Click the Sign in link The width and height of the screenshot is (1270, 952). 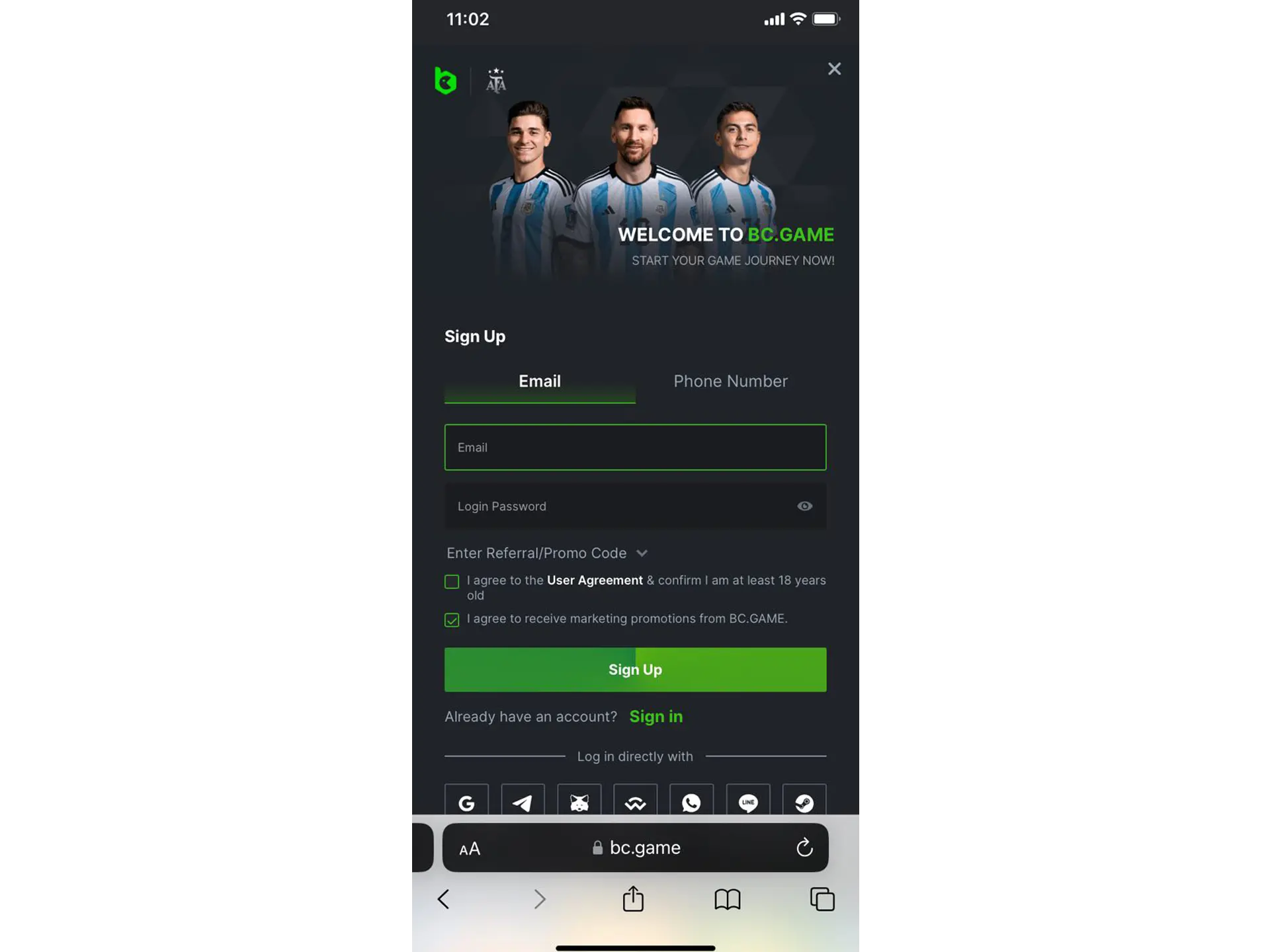pos(656,716)
